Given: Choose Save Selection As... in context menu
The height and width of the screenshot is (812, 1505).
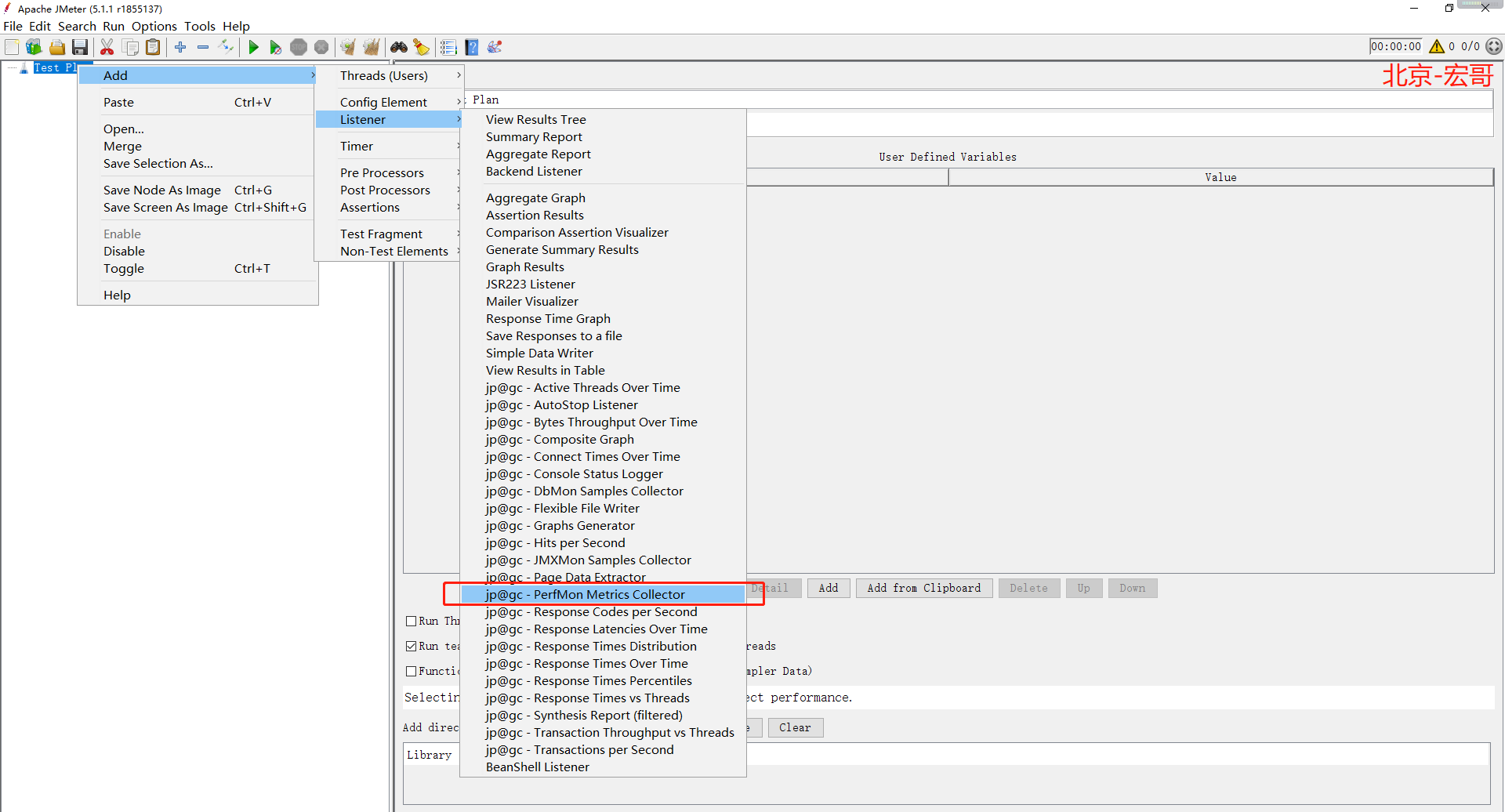Looking at the screenshot, I should (x=198, y=163).
